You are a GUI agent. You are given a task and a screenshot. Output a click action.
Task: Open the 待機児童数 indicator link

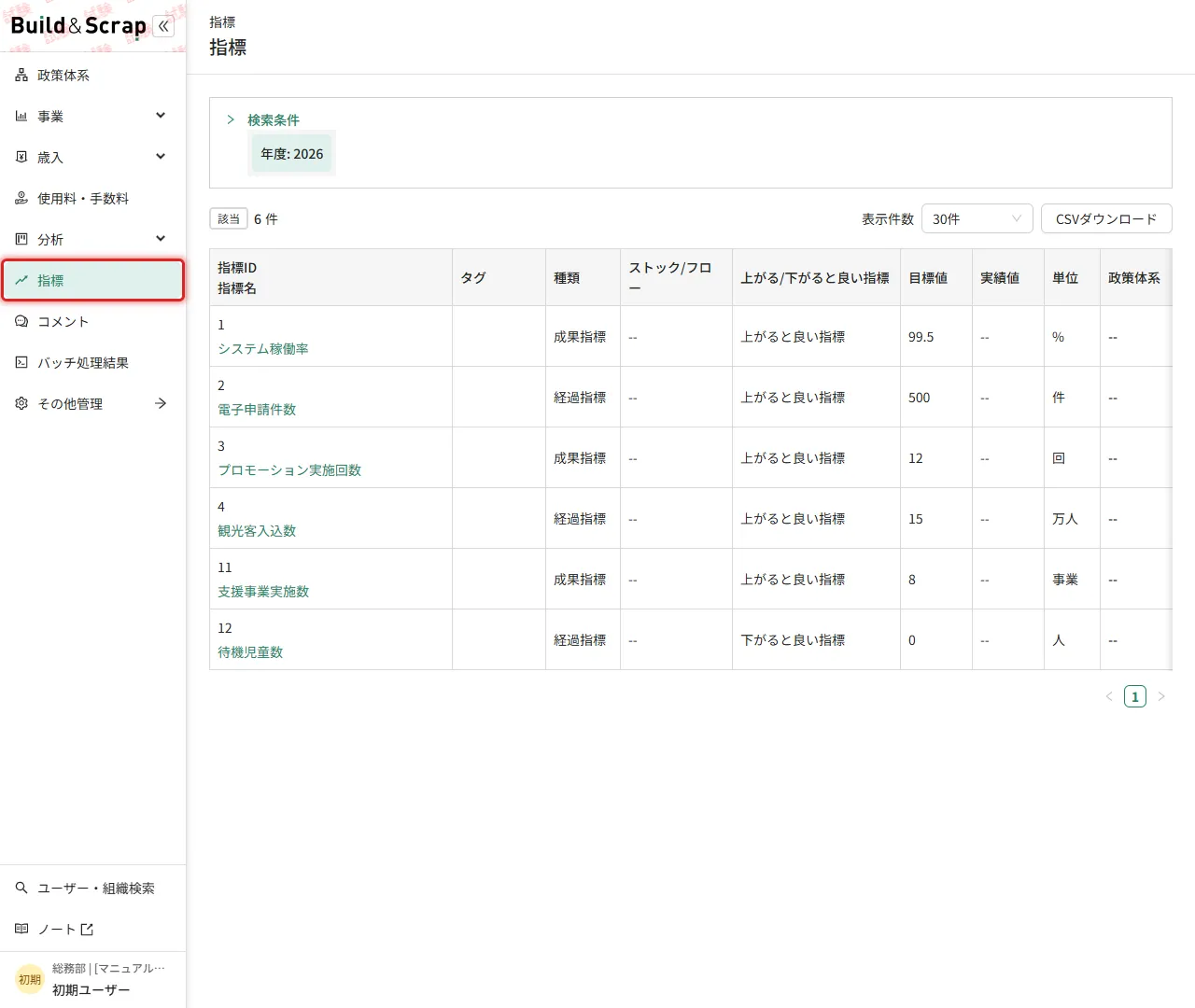[x=250, y=652]
